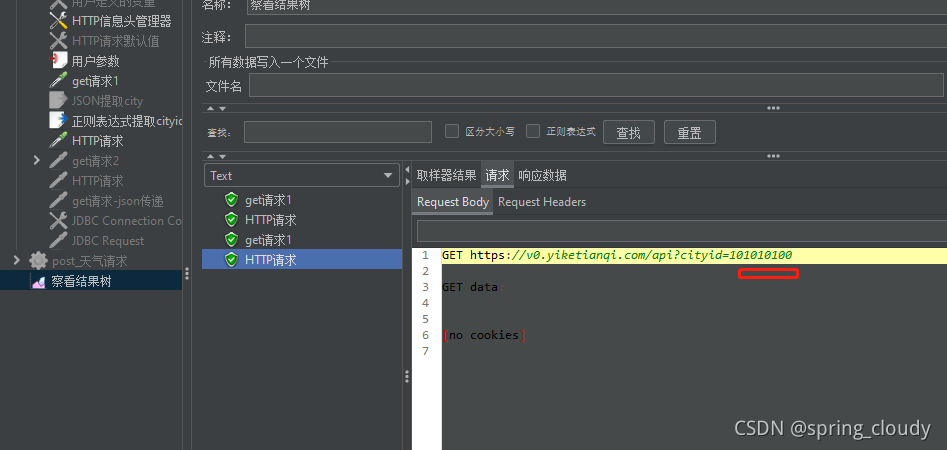Image resolution: width=947 pixels, height=450 pixels.
Task: Click the JDBC Connection Configuration wrench icon
Action: tap(58, 220)
